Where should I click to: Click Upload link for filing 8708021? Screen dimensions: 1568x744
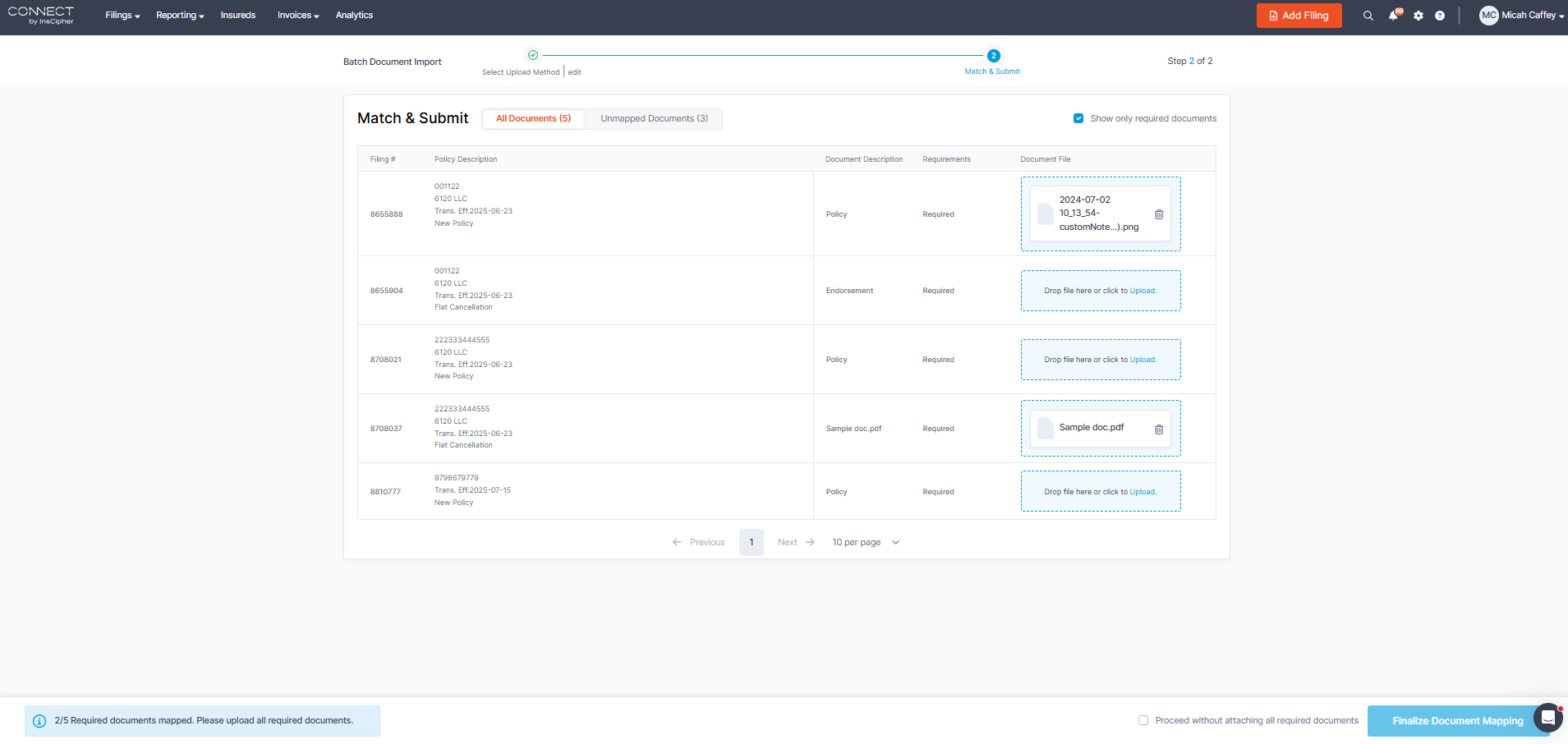[1143, 360]
